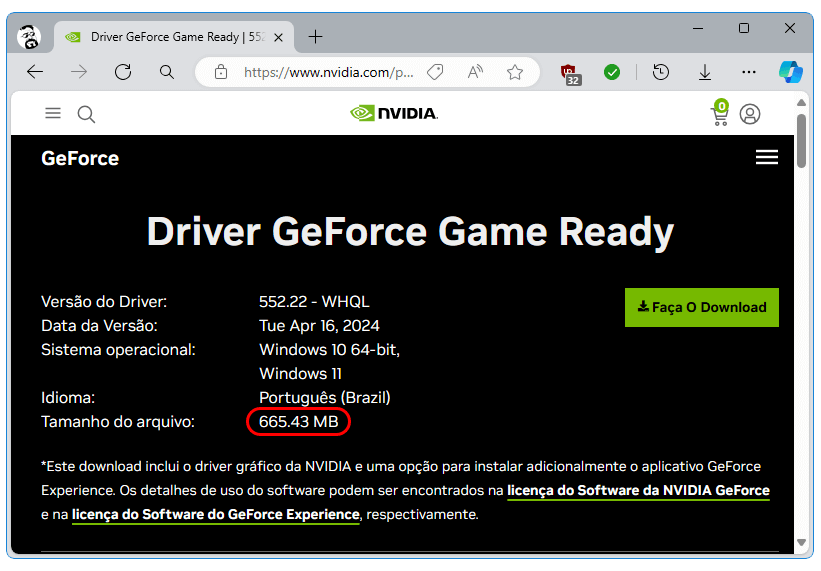Open the Read aloud icon
This screenshot has width=821, height=571.
[475, 72]
